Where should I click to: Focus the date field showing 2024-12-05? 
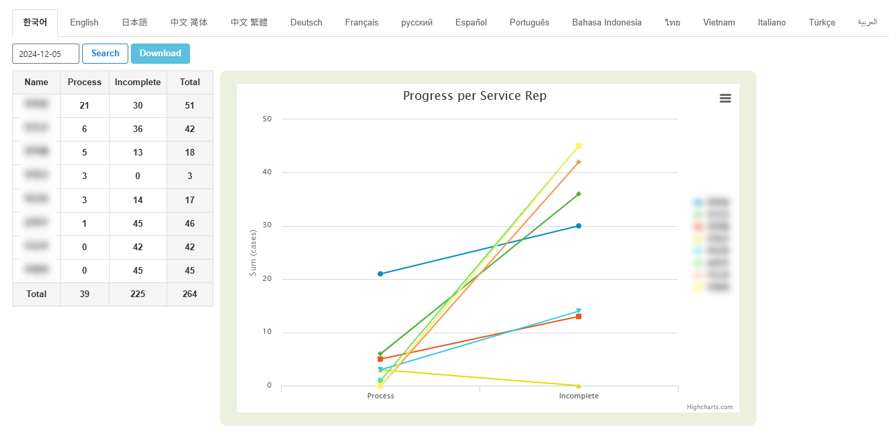coord(46,54)
